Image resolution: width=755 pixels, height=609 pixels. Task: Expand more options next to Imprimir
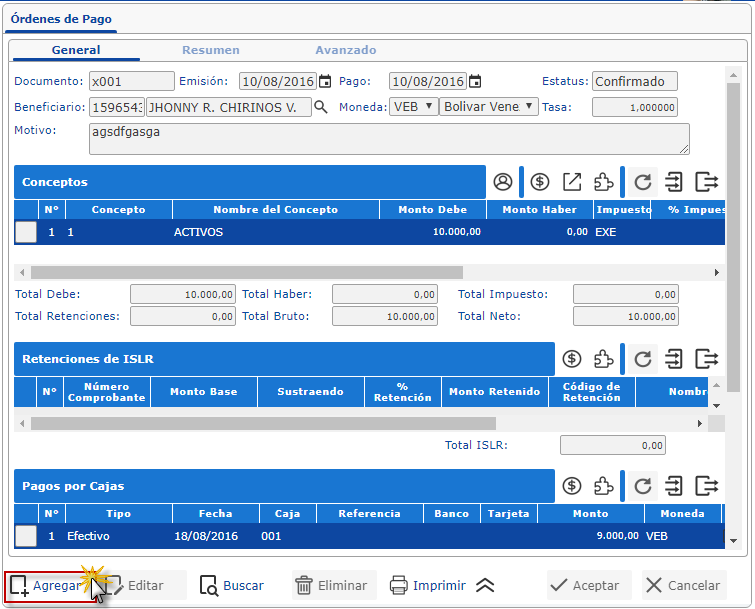coord(485,586)
